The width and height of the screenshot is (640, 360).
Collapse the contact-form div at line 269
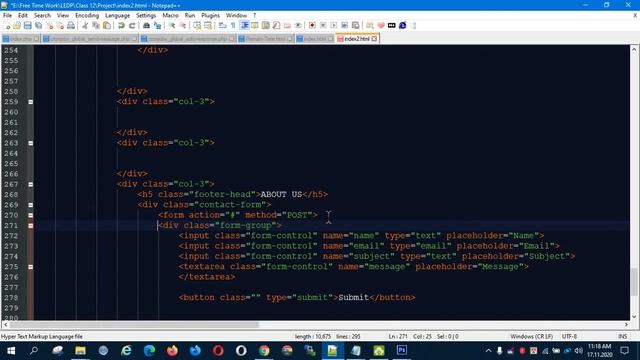31,205
